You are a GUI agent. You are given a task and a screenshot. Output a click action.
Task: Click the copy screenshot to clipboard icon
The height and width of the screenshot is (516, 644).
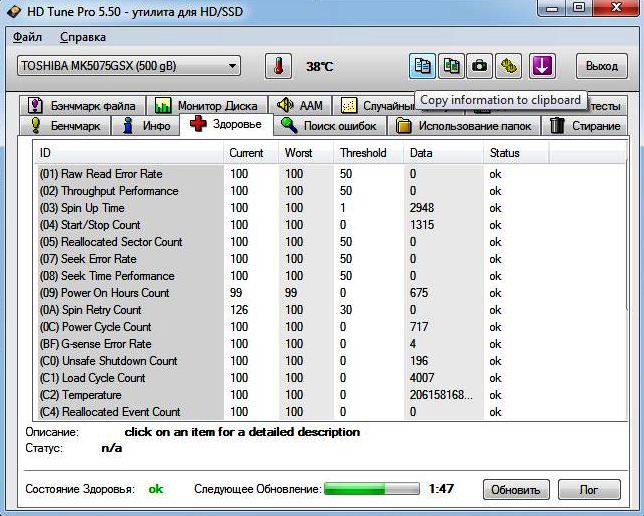point(451,66)
